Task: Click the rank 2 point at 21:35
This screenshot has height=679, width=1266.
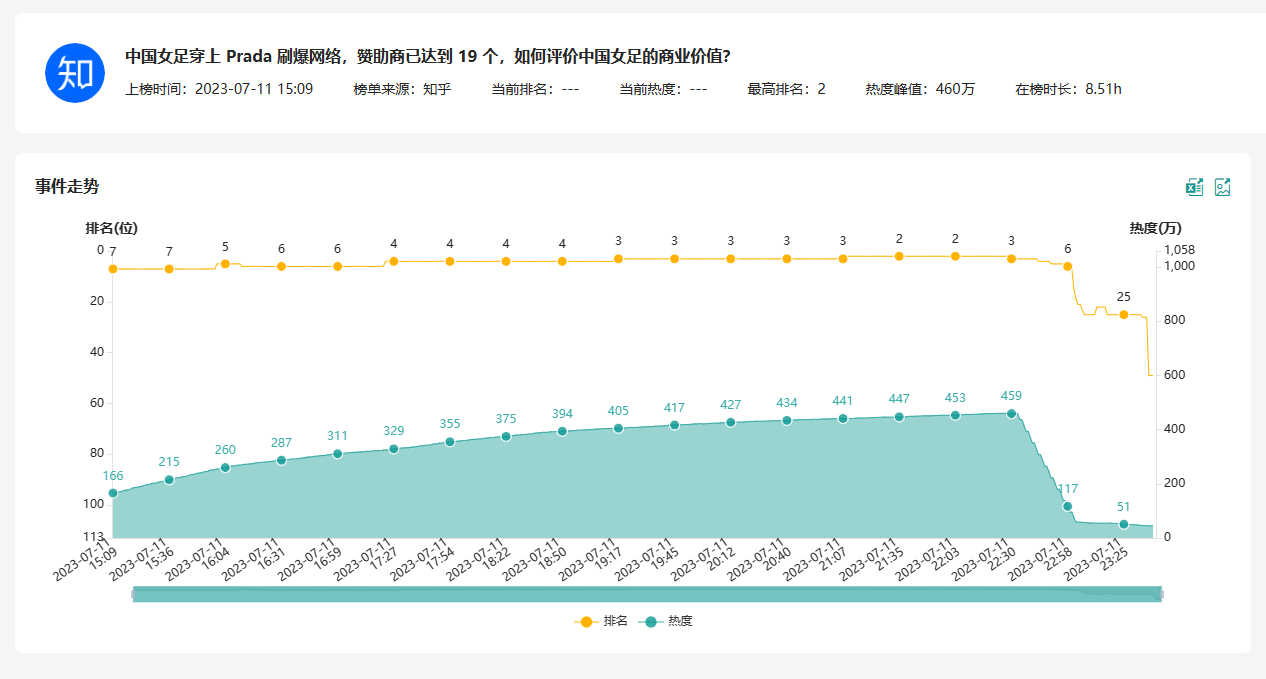Action: tap(899, 256)
